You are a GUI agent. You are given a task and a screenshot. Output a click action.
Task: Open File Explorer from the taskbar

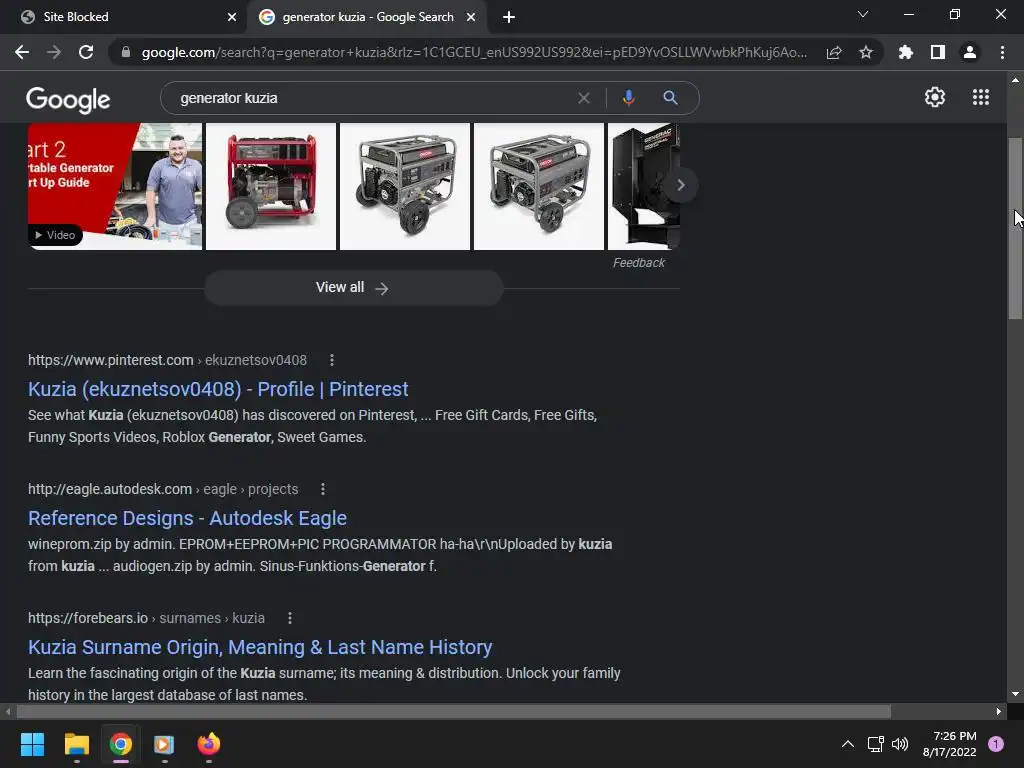pos(76,744)
